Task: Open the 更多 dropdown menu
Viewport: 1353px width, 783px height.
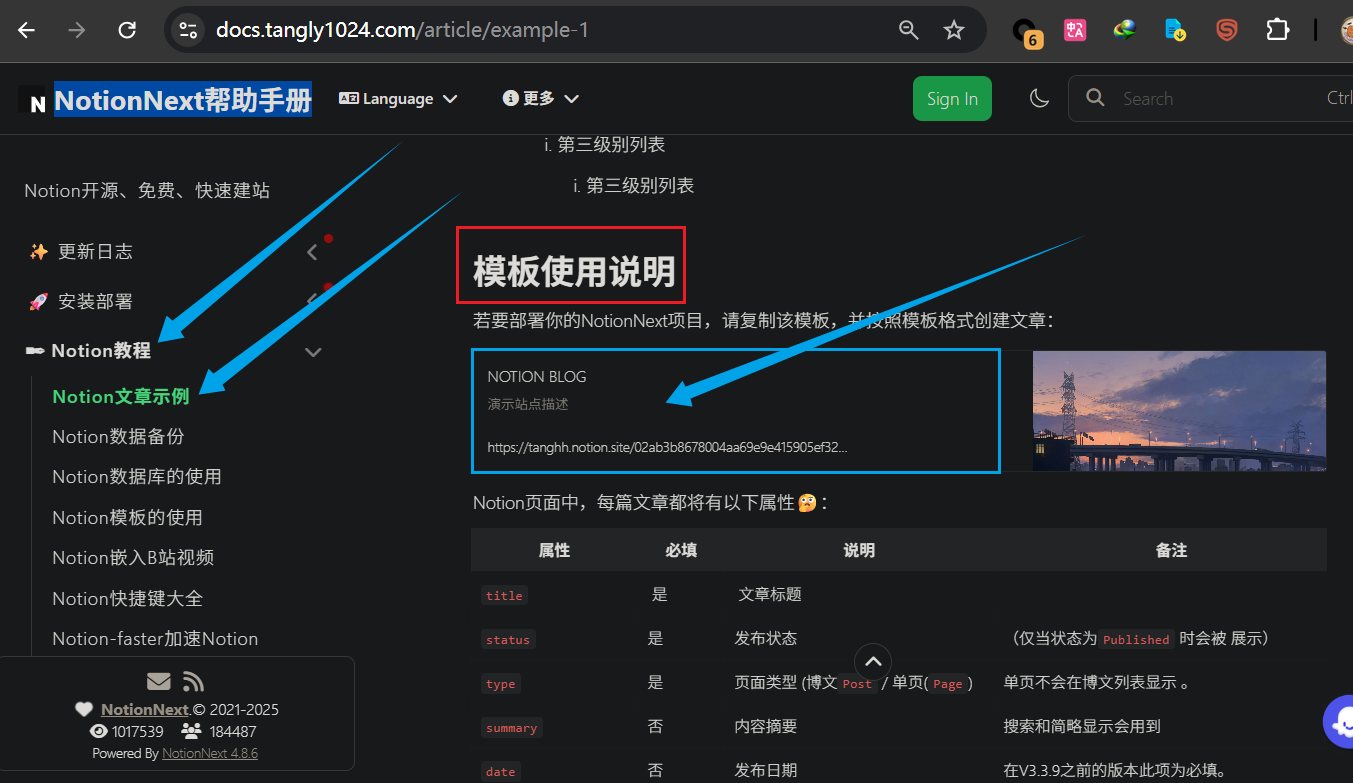Action: coord(541,98)
